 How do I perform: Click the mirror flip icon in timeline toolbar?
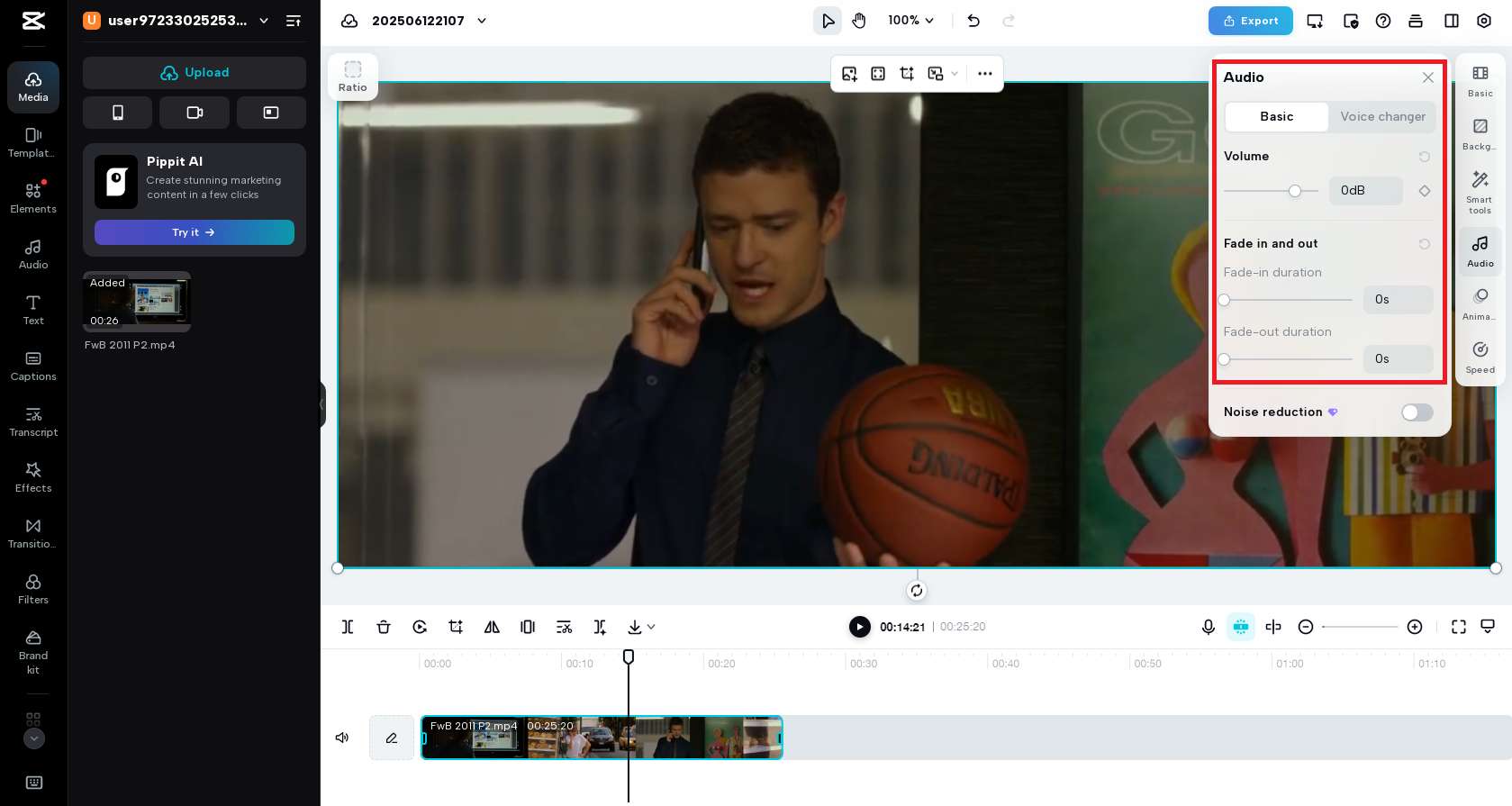[x=492, y=627]
